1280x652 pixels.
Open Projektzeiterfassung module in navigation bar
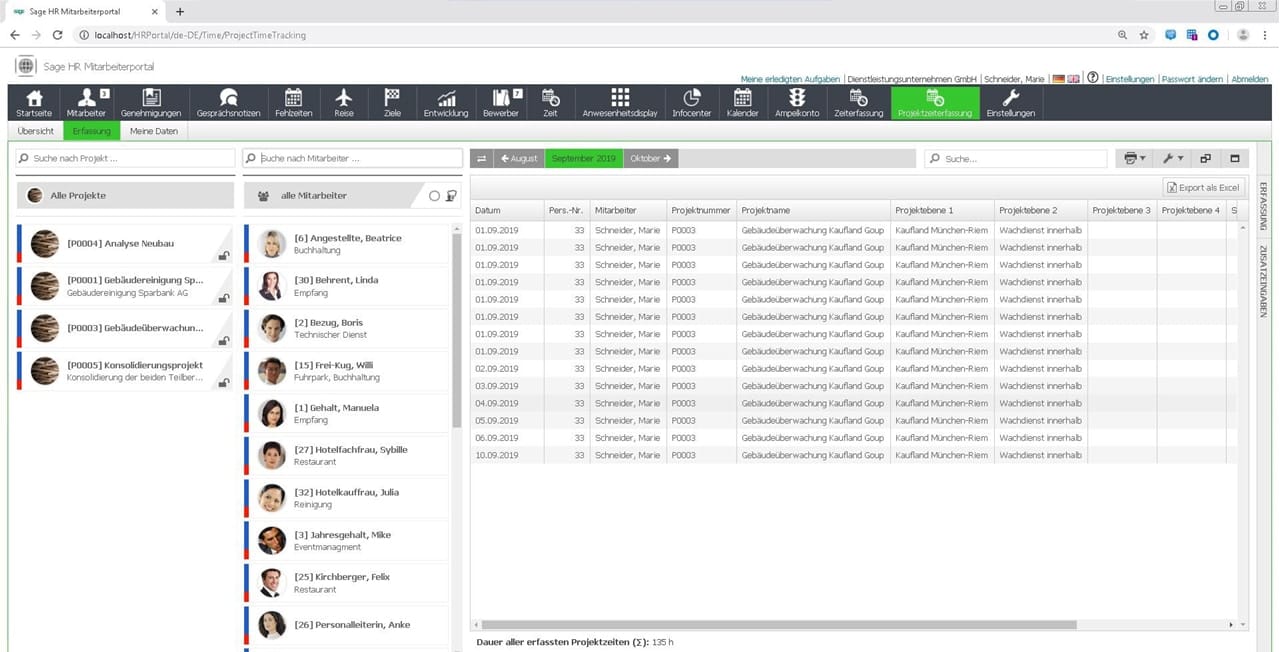(935, 103)
